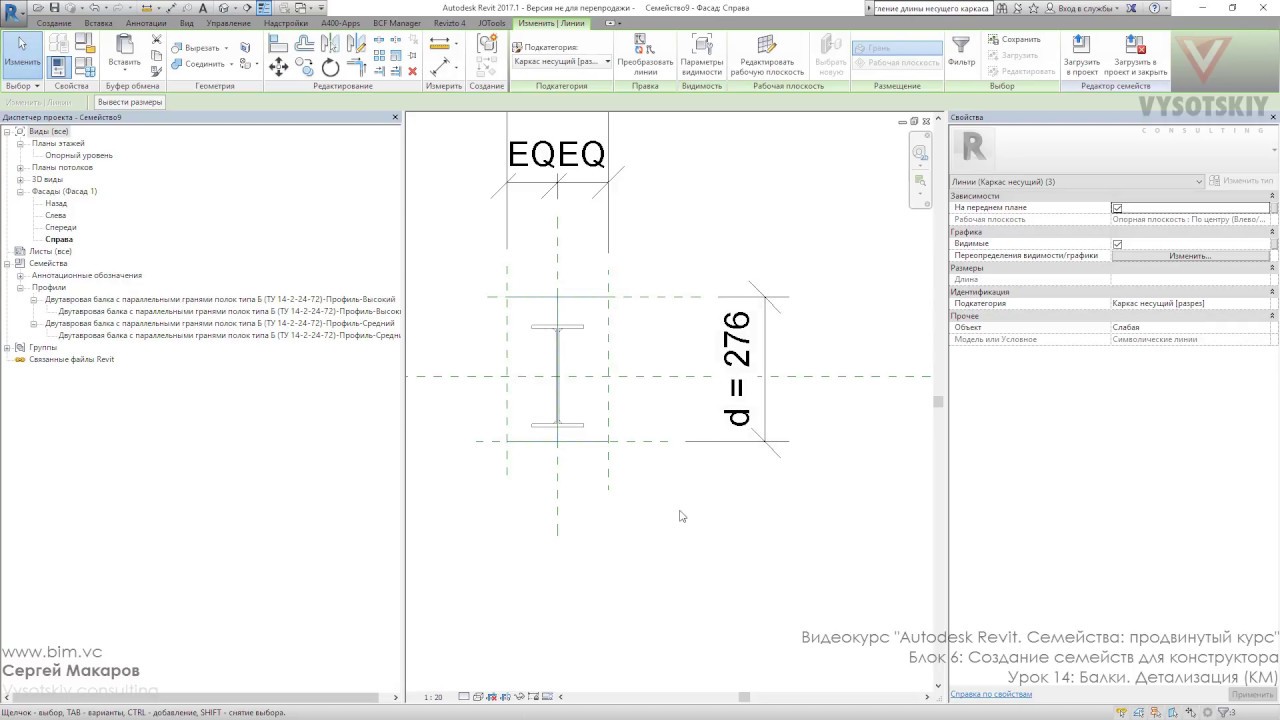Click the Создание create-similar icon
This screenshot has height=720, width=1280.
487,44
